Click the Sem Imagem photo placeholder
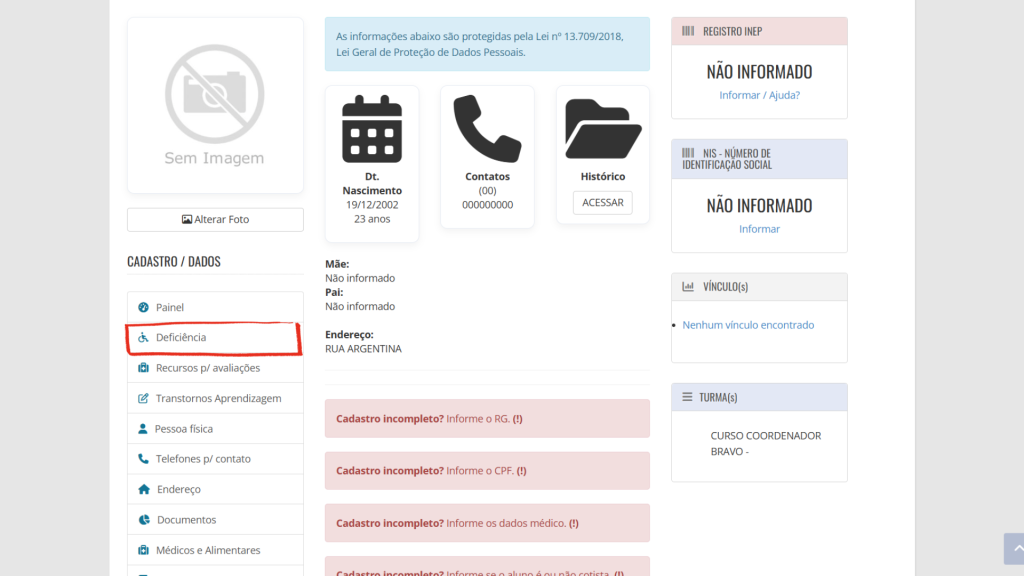This screenshot has height=576, width=1024. pos(215,105)
